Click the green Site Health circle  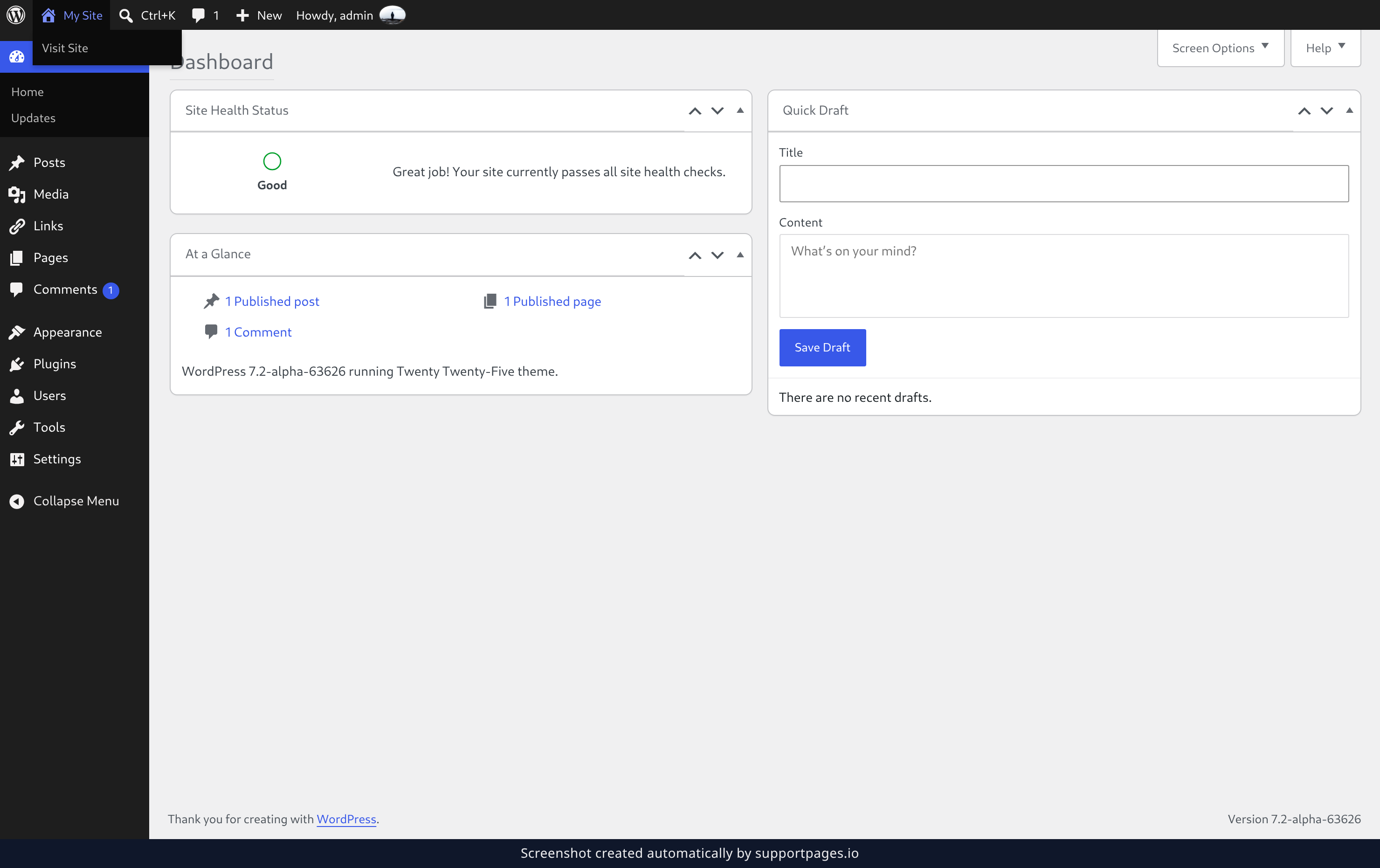pos(272,162)
